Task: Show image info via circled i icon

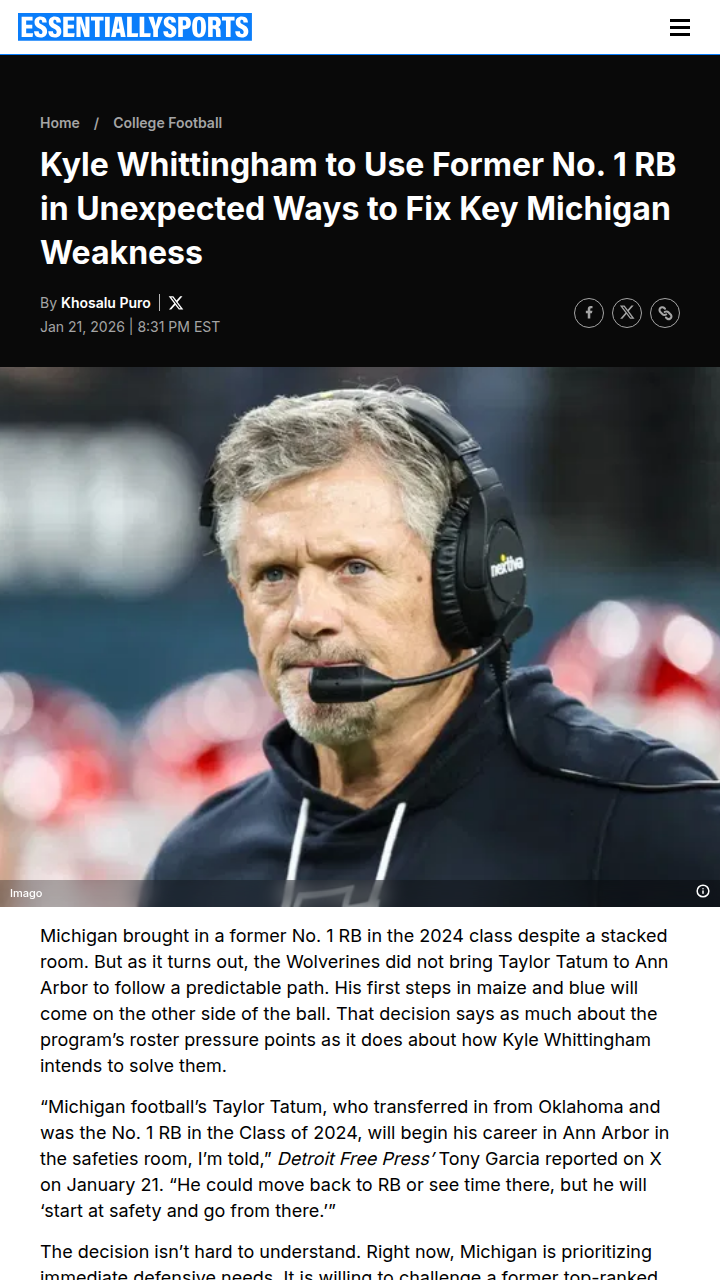Action: [703, 891]
